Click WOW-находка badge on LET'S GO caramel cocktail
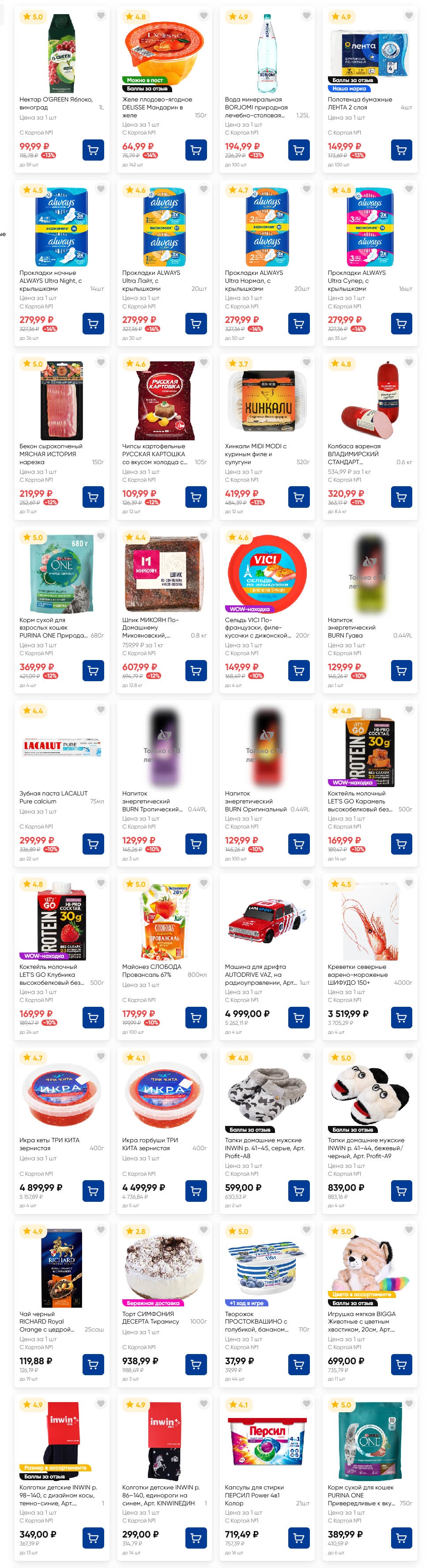 coord(352,782)
